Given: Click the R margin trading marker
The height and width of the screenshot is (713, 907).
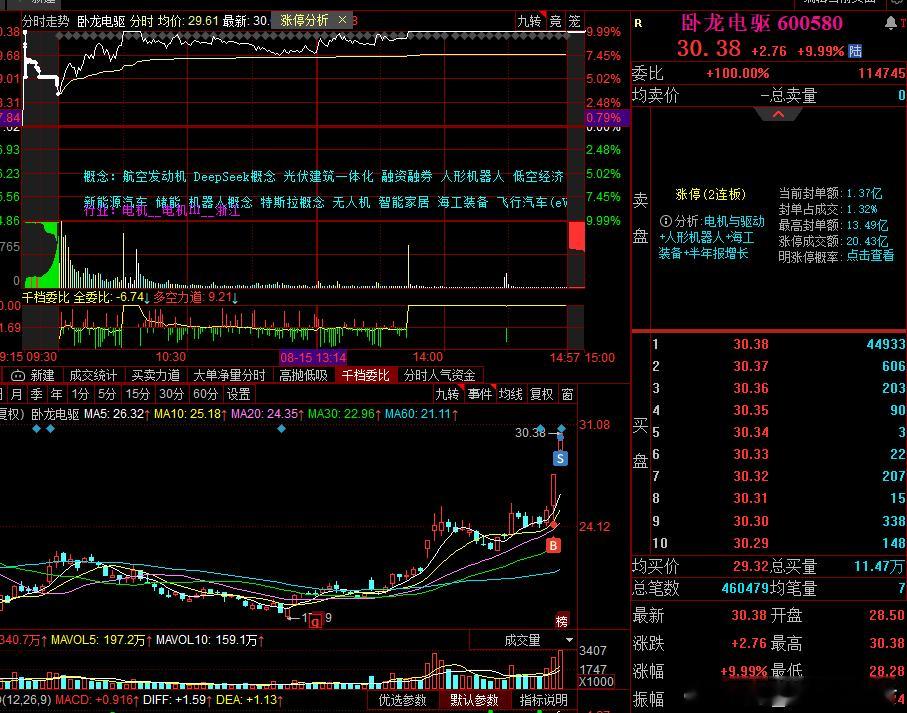Looking at the screenshot, I should [x=638, y=24].
